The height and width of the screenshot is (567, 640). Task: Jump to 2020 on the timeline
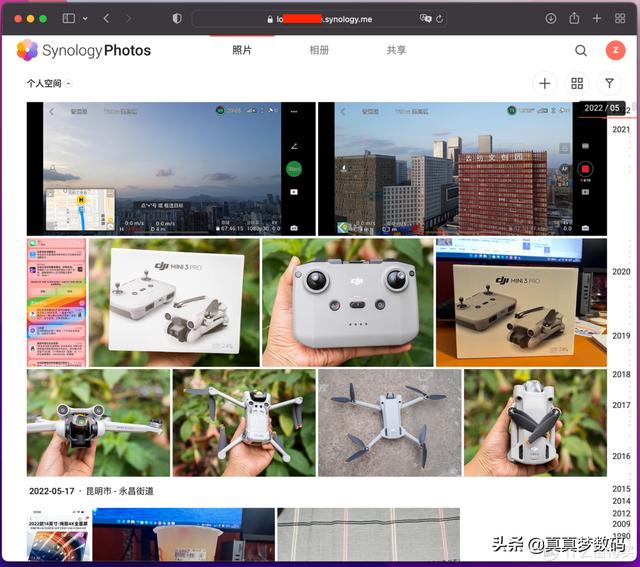tap(621, 272)
